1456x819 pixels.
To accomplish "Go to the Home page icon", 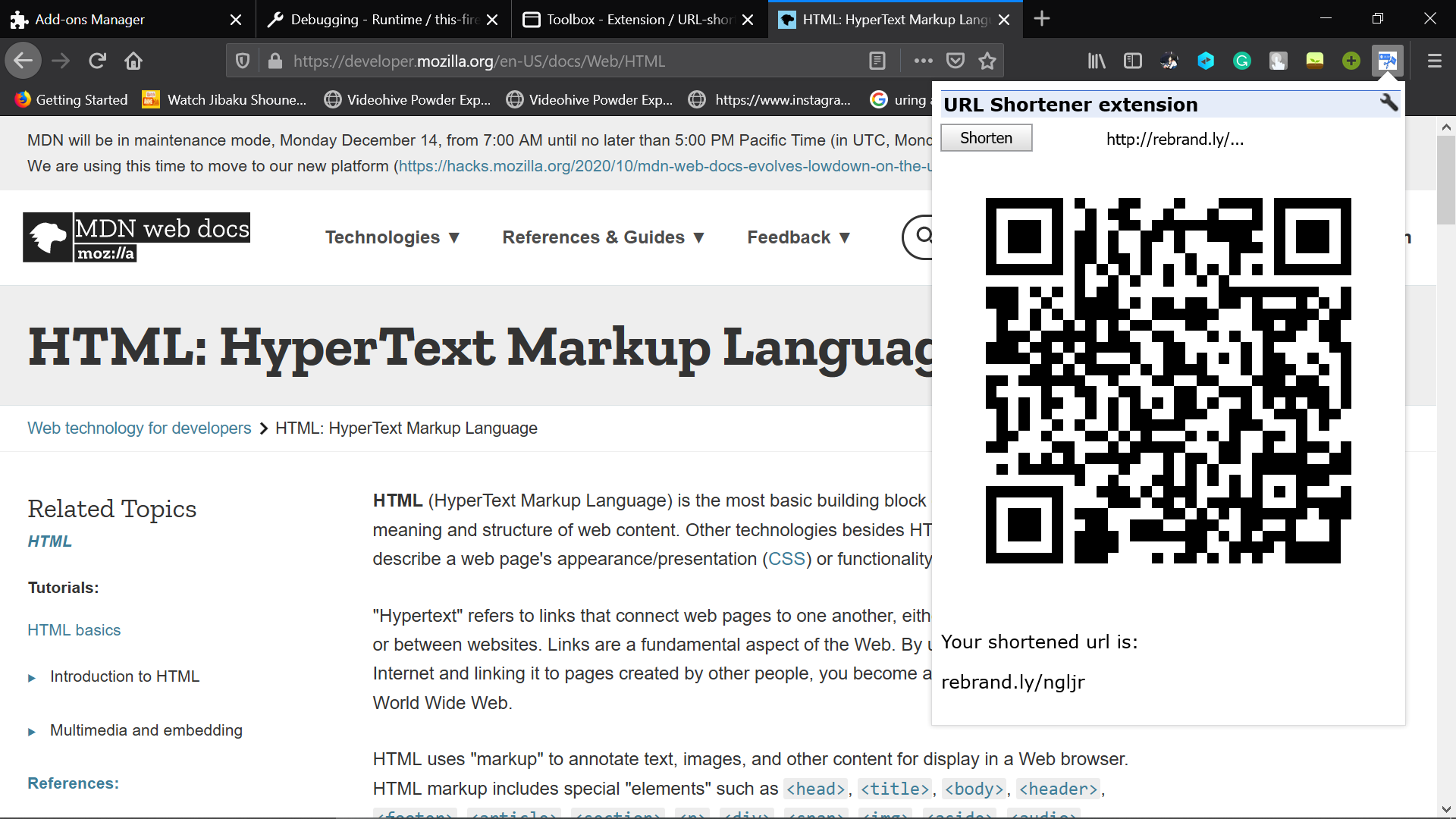I will (133, 61).
